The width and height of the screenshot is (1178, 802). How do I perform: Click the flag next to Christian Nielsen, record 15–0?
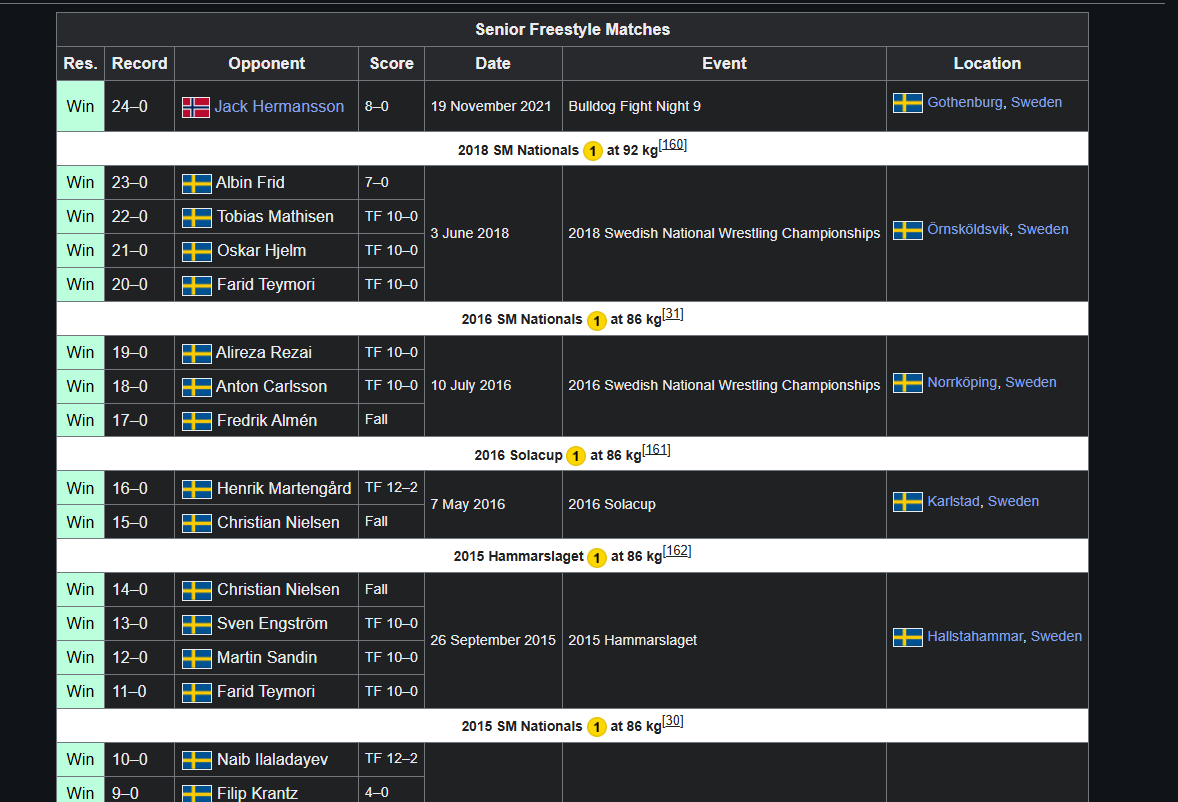pyautogui.click(x=197, y=523)
